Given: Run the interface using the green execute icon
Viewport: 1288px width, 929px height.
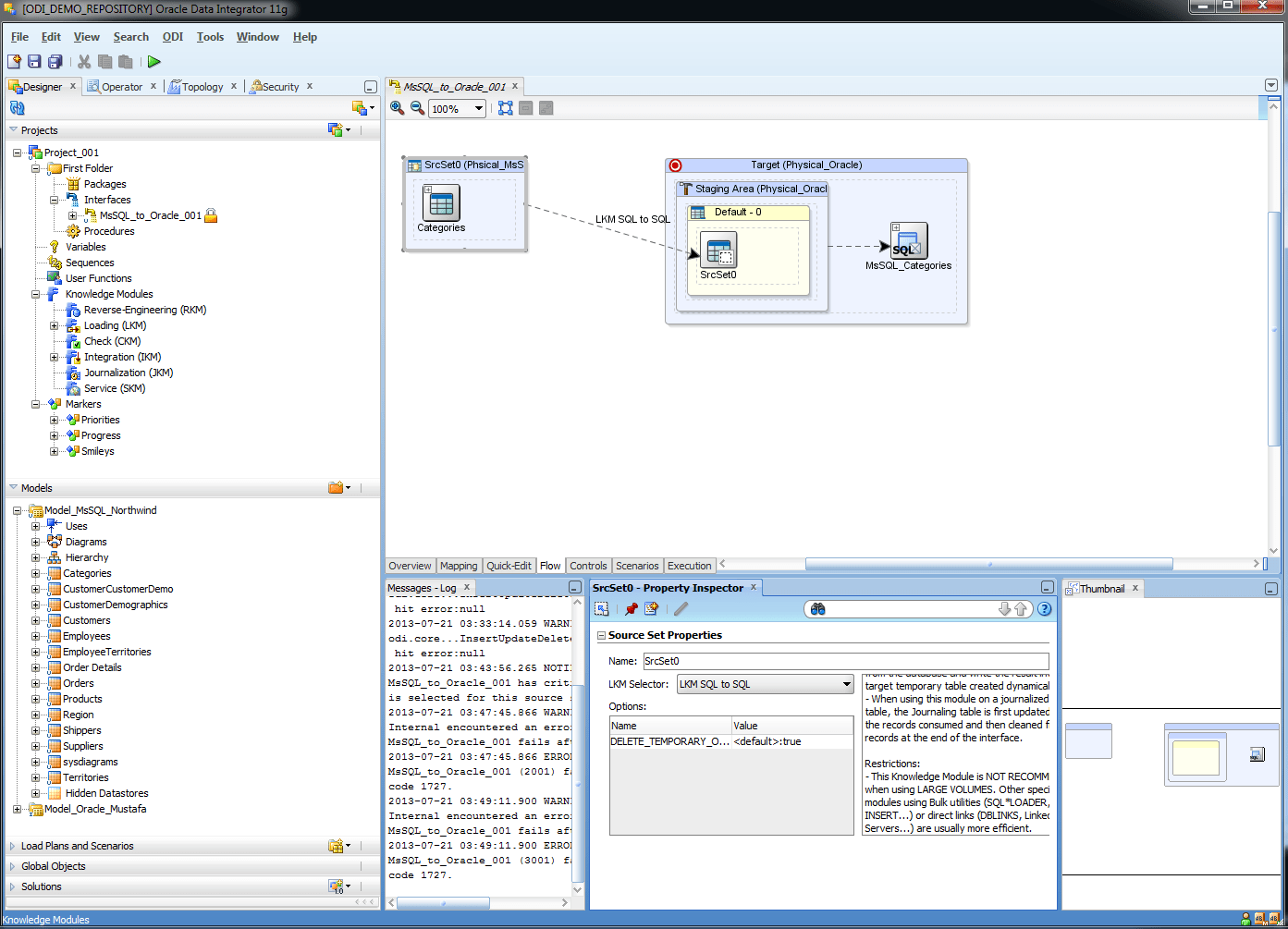Looking at the screenshot, I should (x=153, y=62).
